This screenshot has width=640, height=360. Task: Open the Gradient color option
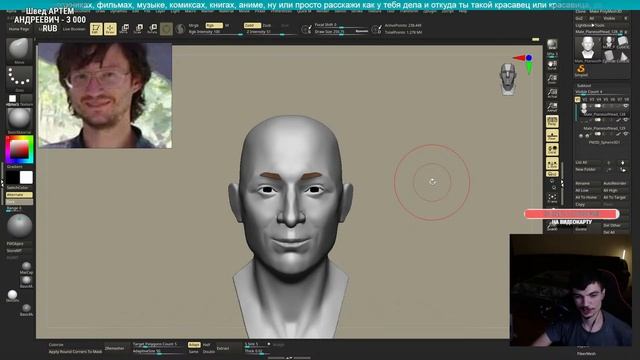(15, 167)
